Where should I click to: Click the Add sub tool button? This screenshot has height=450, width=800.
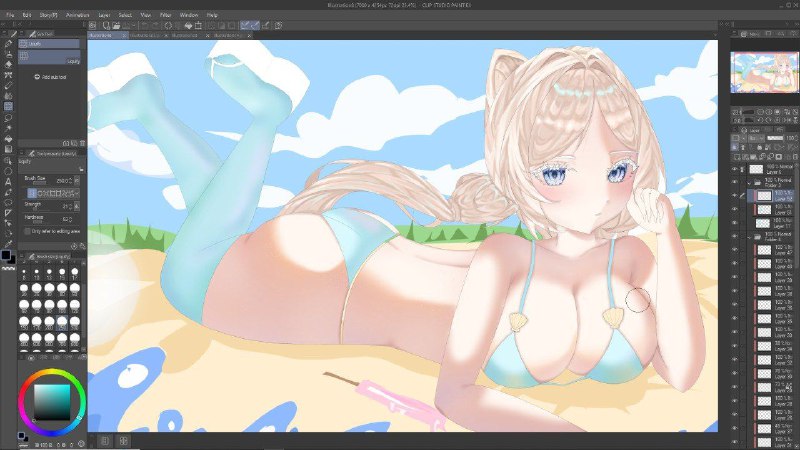(x=50, y=77)
